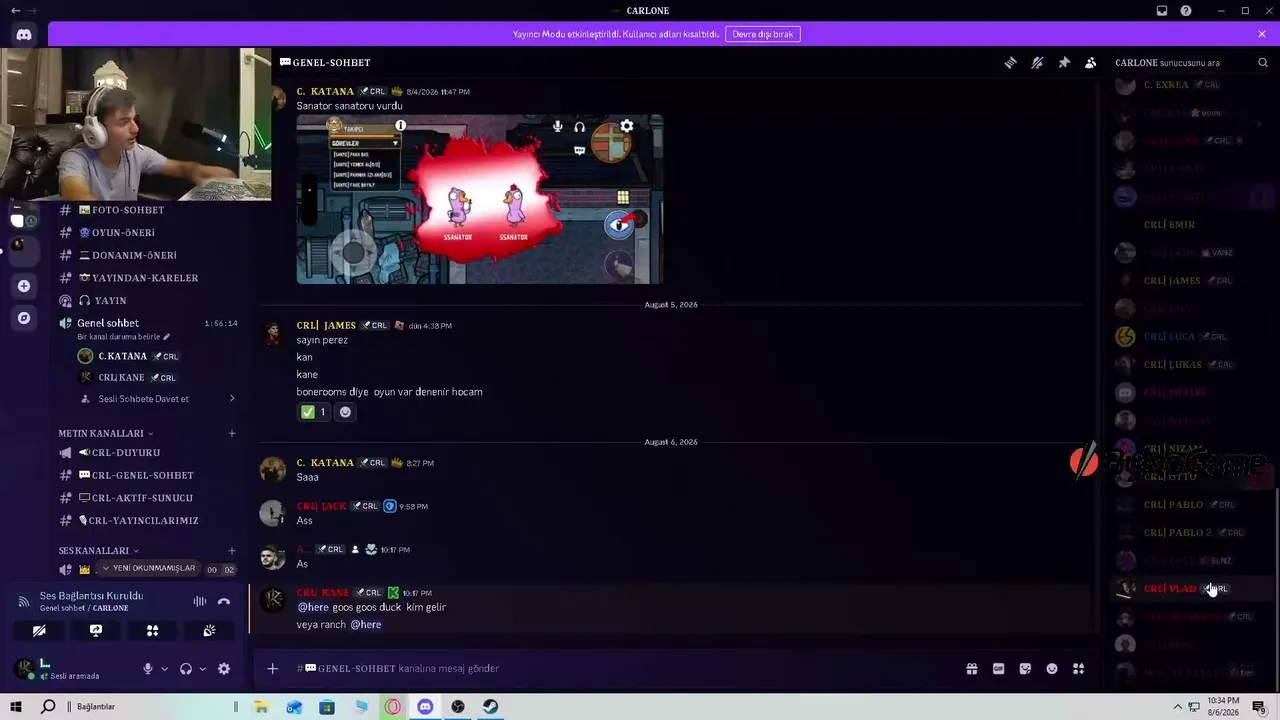Focus the CARLONE server search field

1185,62
